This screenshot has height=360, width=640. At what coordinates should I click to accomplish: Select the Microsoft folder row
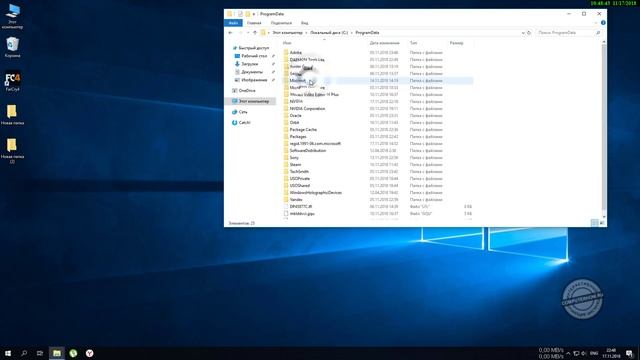pyautogui.click(x=378, y=81)
